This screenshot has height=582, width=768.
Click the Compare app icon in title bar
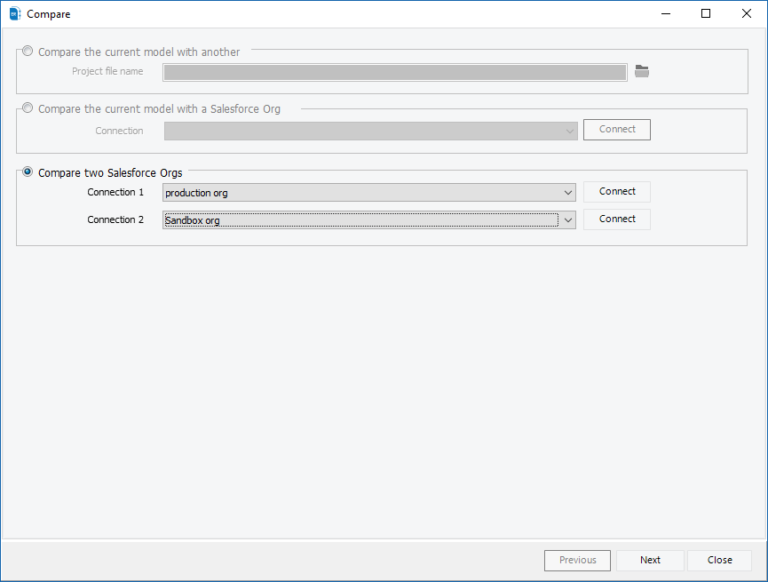(x=14, y=14)
